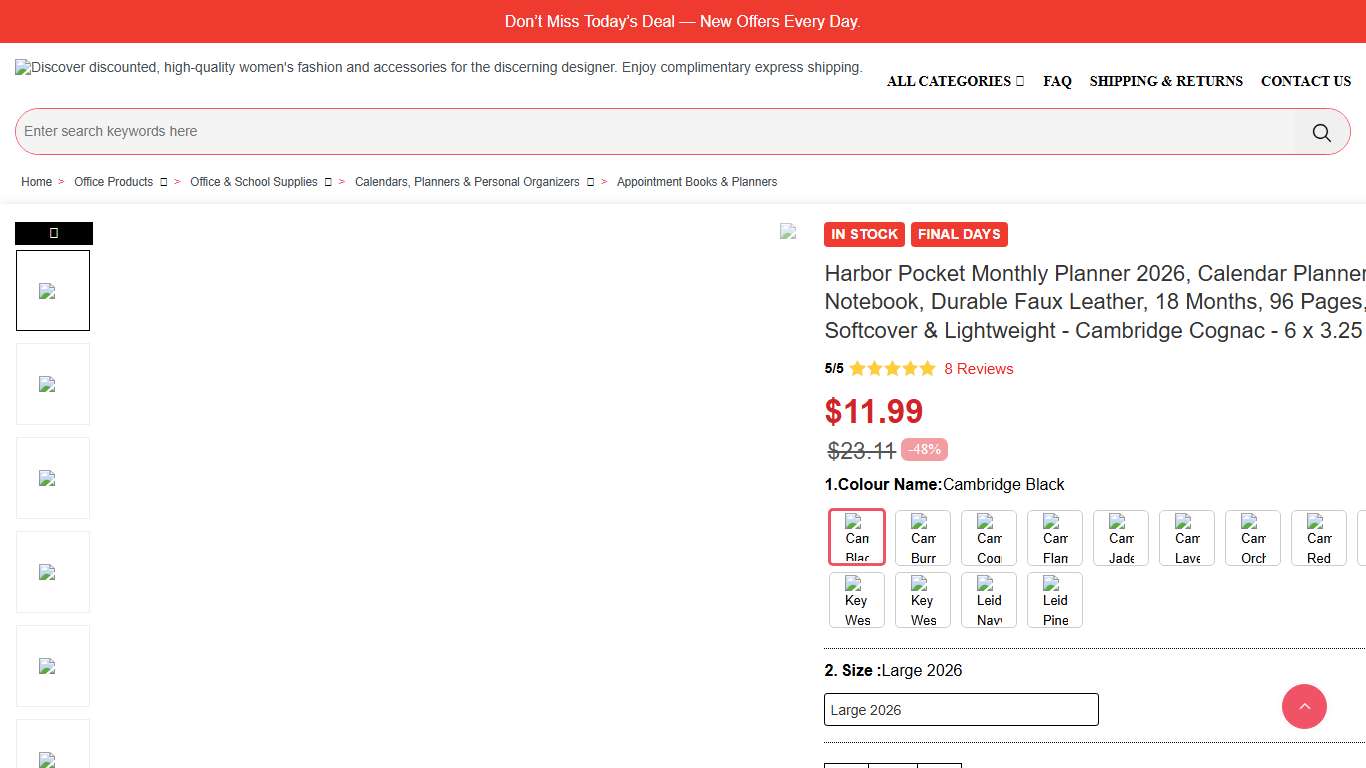Select the Cambridge Jade colour option

[x=1121, y=538]
